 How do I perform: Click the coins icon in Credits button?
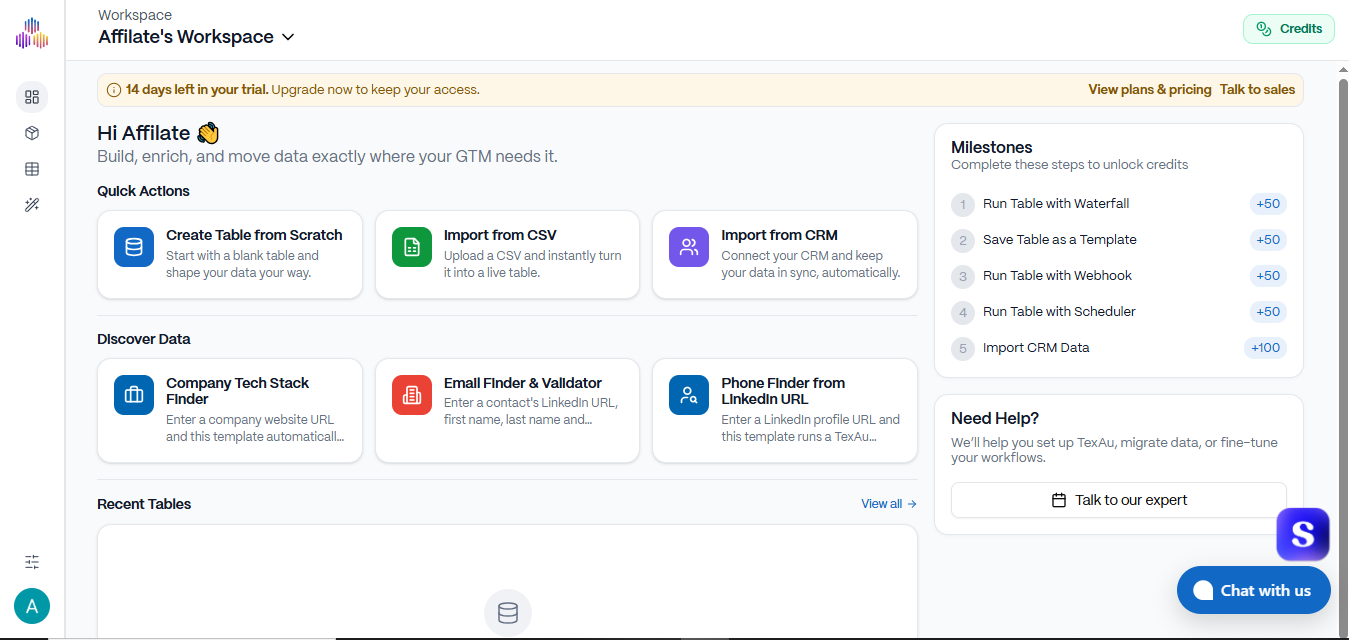pos(1263,29)
